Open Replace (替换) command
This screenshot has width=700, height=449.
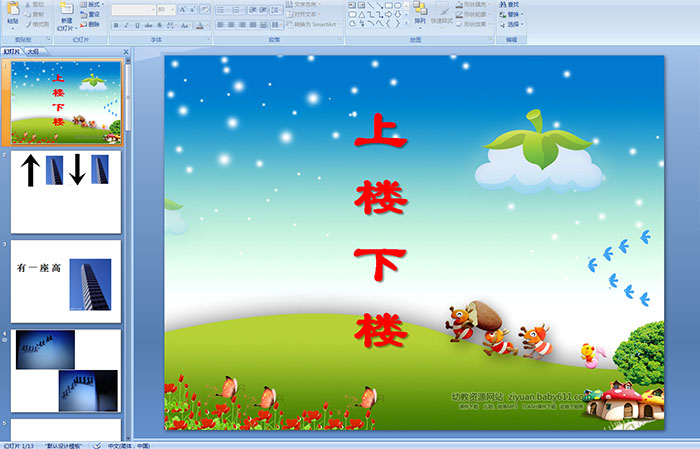(x=511, y=14)
